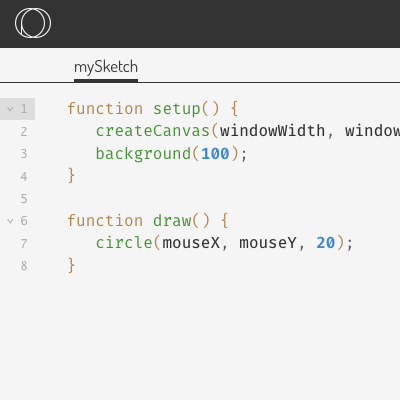Click the circle diameter value 20
400x400 pixels.
[326, 243]
